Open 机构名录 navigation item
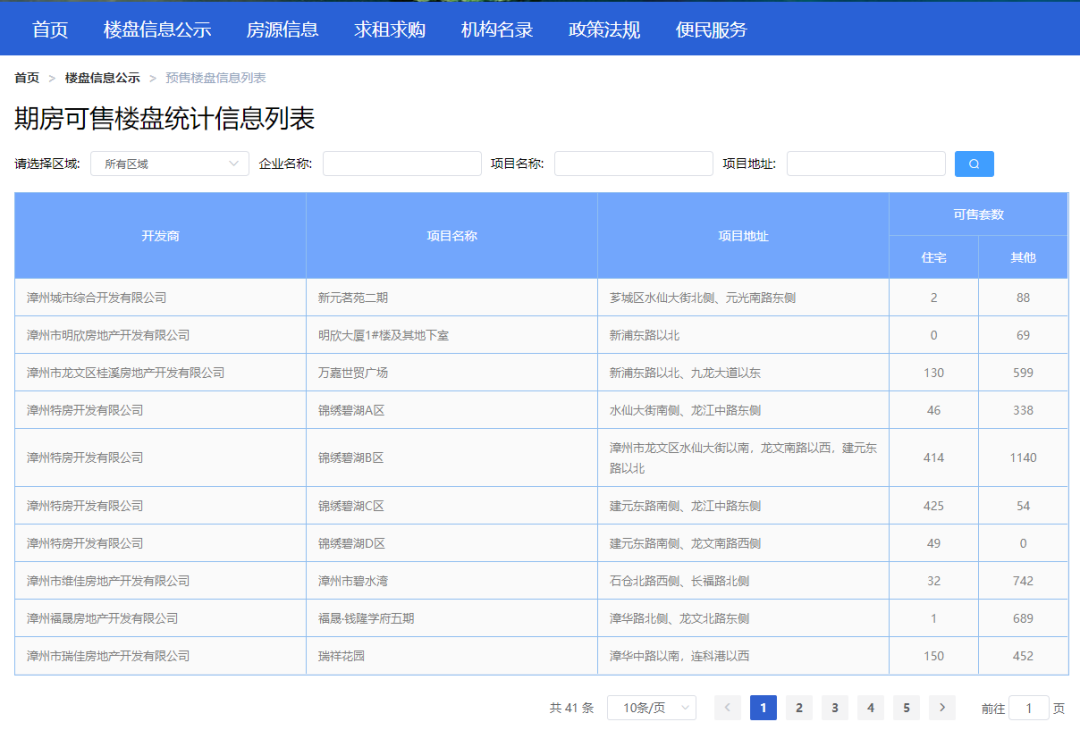Screen dimensions: 1080x747 tap(497, 30)
